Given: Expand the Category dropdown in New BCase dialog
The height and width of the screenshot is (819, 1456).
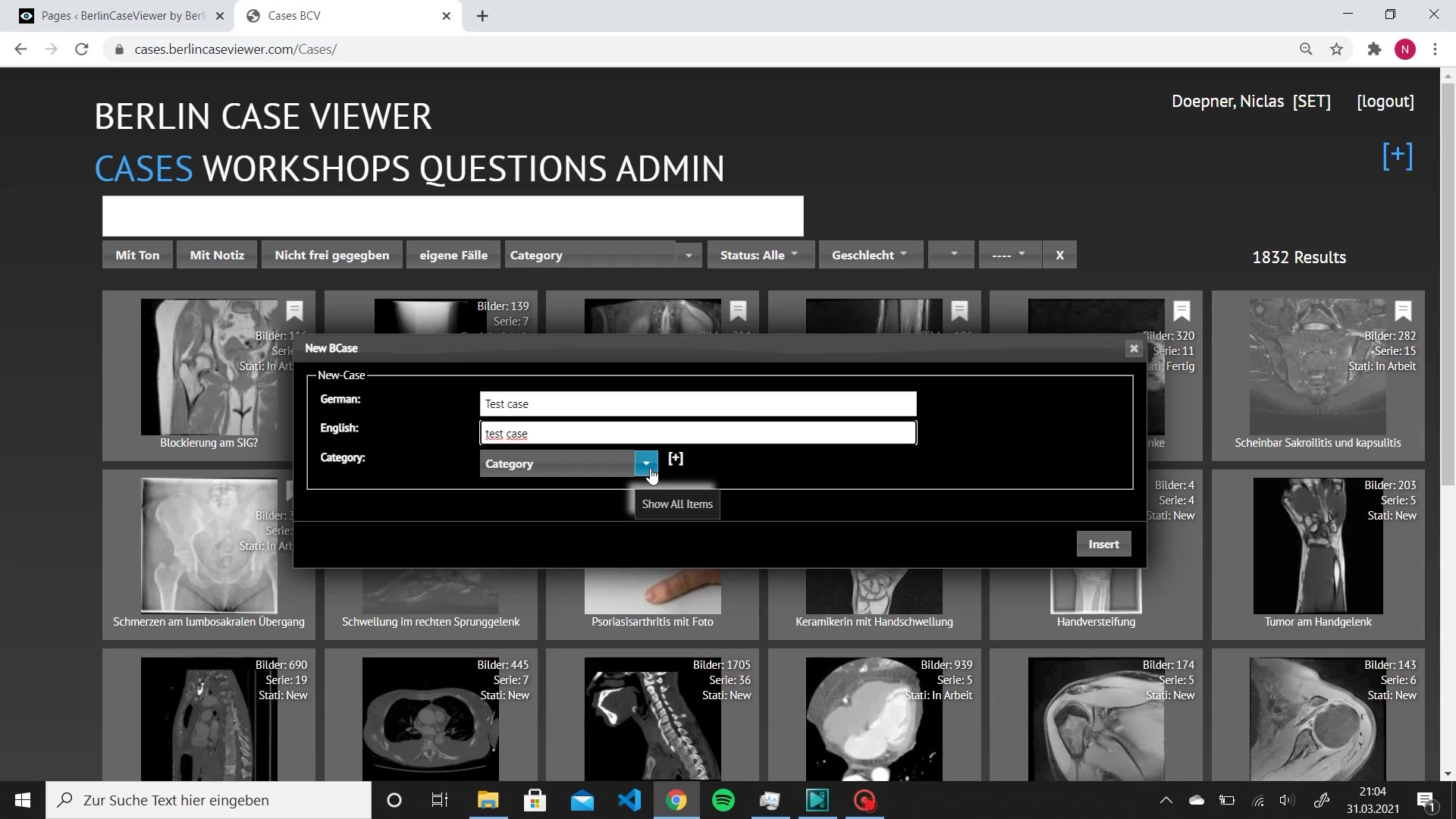Looking at the screenshot, I should tap(647, 463).
